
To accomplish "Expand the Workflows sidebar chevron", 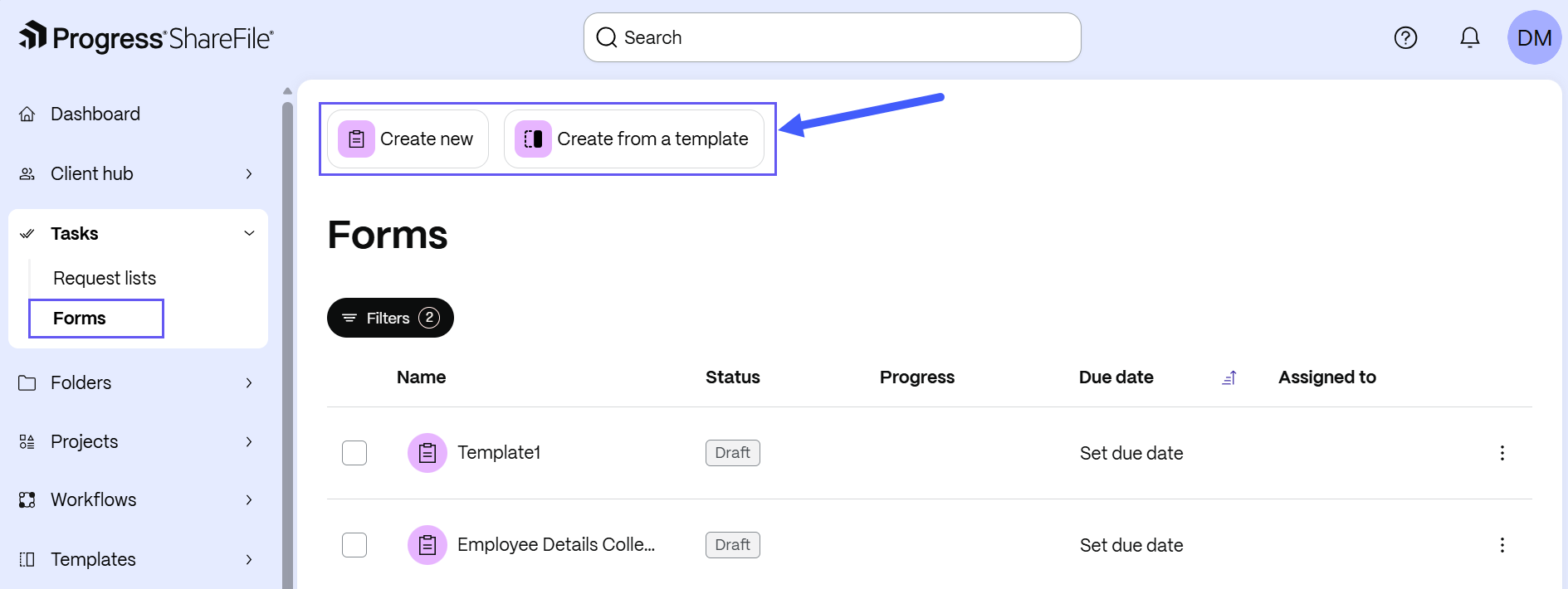I will pos(249,499).
